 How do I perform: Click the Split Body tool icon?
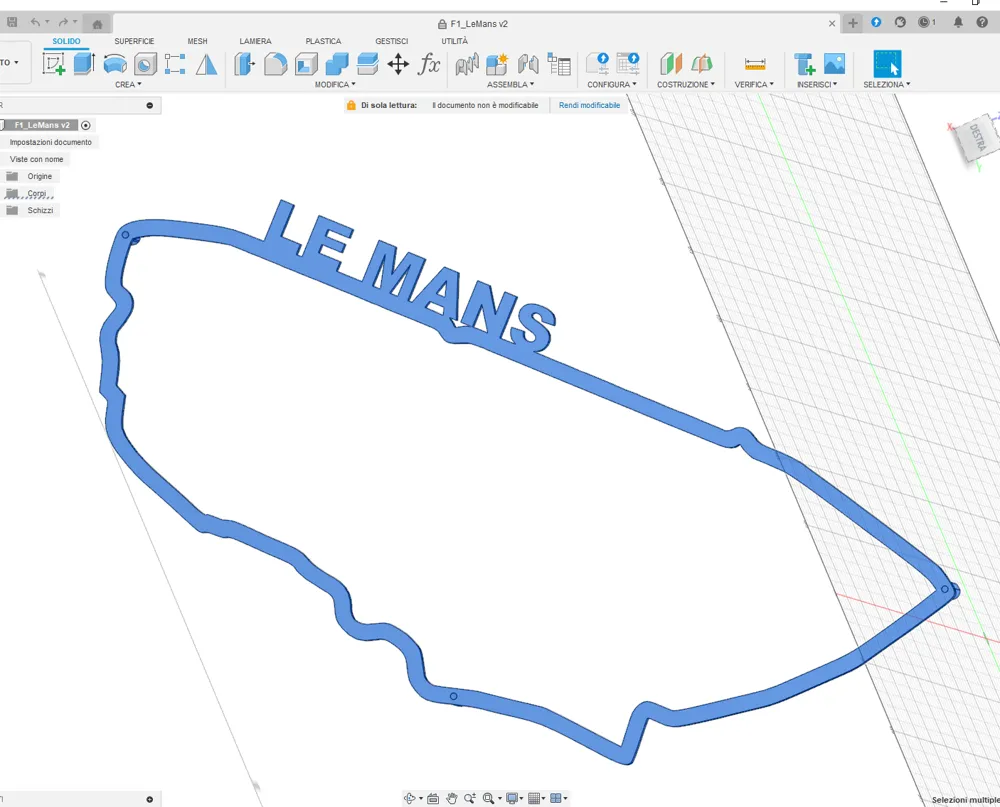click(367, 64)
